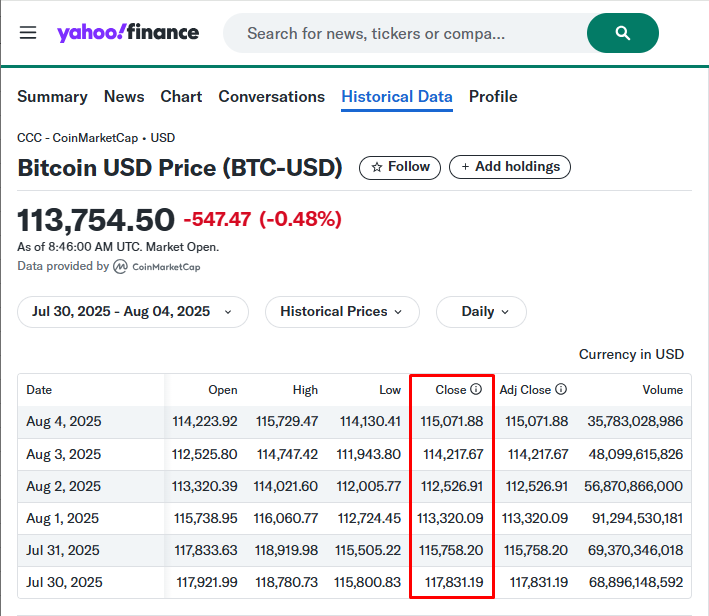Select the Aug 2, 2025 date cell
Image resolution: width=709 pixels, height=616 pixels.
tap(64, 486)
